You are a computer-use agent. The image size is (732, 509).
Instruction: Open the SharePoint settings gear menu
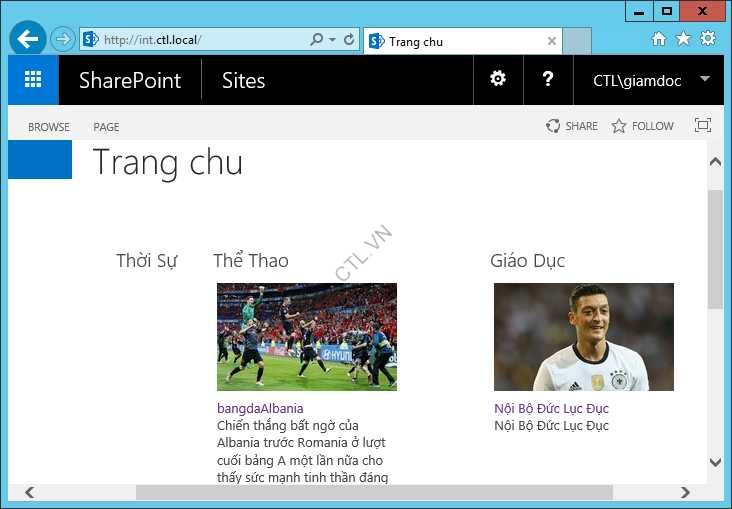(497, 80)
